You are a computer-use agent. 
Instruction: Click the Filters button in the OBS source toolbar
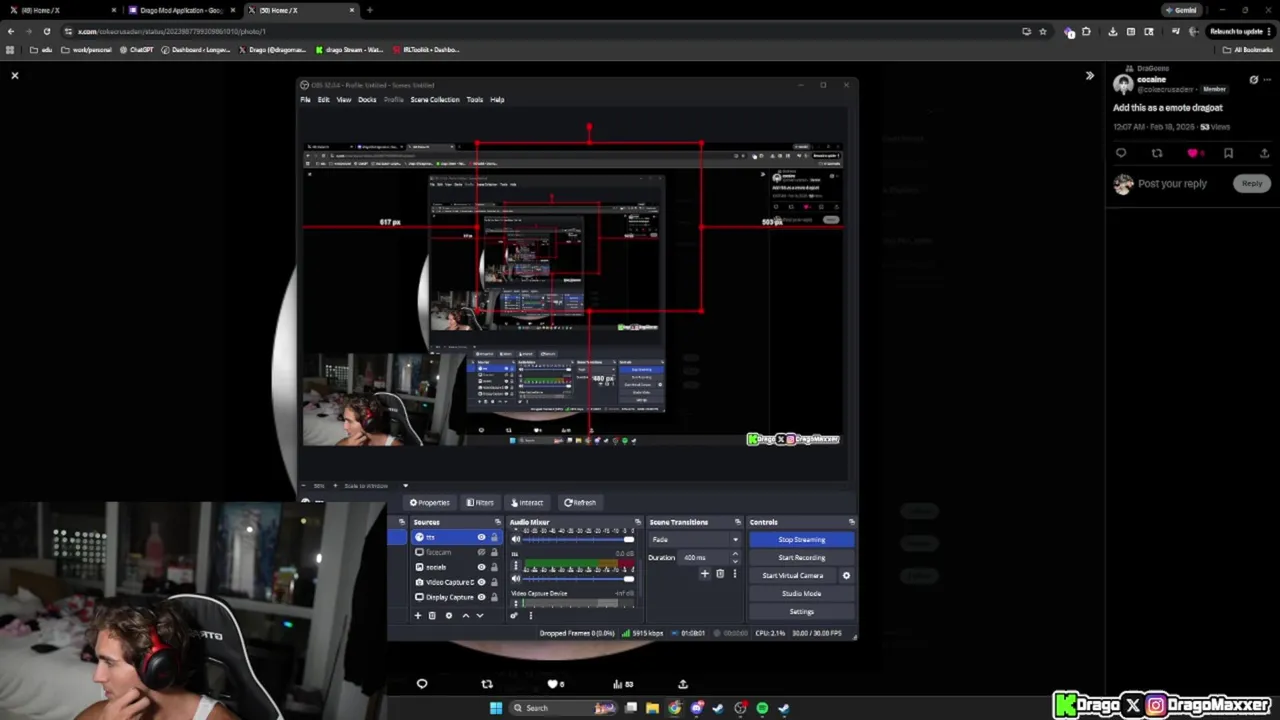480,503
